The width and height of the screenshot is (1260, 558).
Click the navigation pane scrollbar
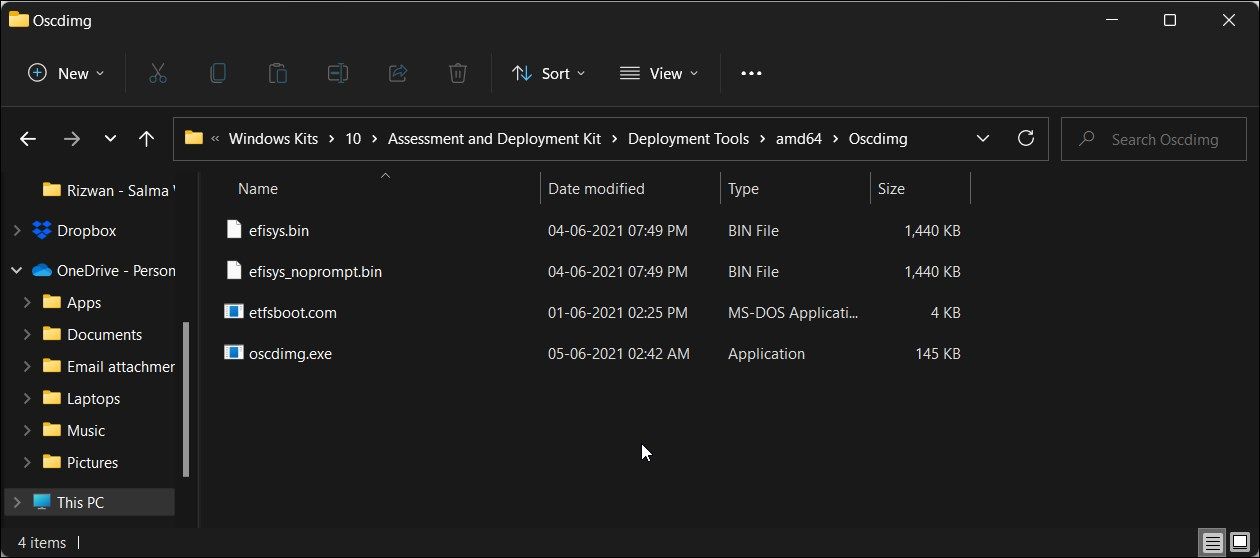coord(186,400)
